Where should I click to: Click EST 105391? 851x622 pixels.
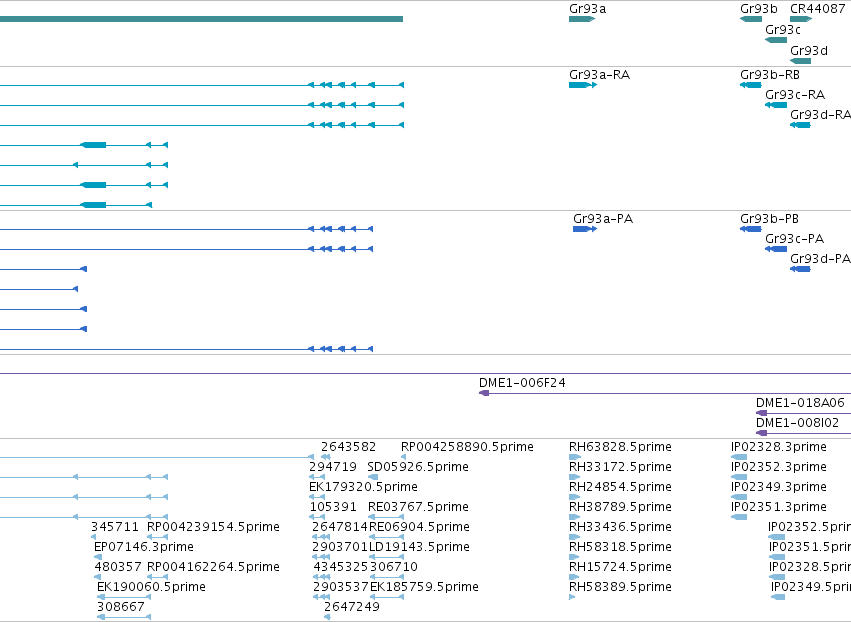pos(317,517)
